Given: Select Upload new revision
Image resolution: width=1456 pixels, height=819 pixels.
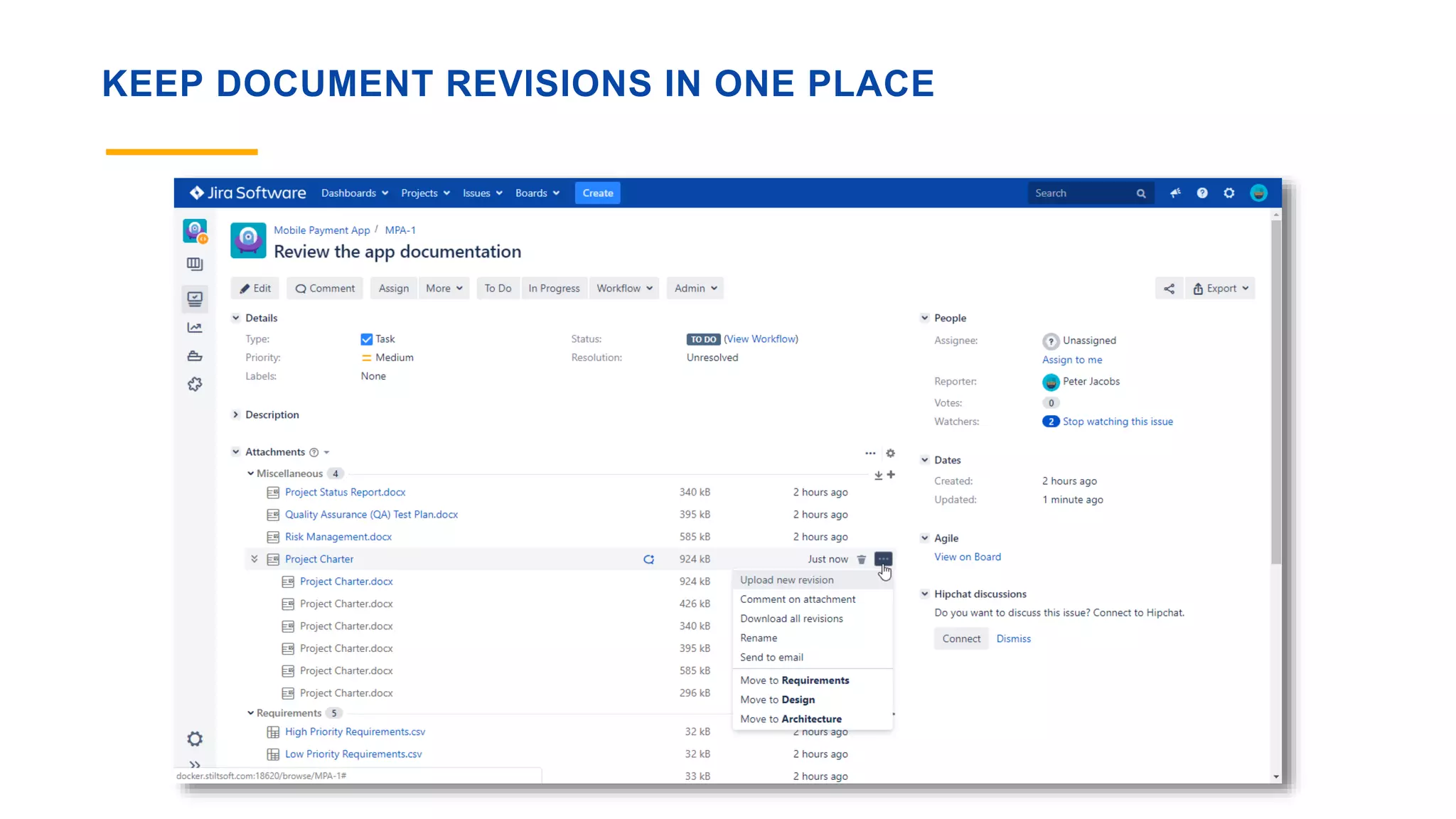Looking at the screenshot, I should point(812,580).
